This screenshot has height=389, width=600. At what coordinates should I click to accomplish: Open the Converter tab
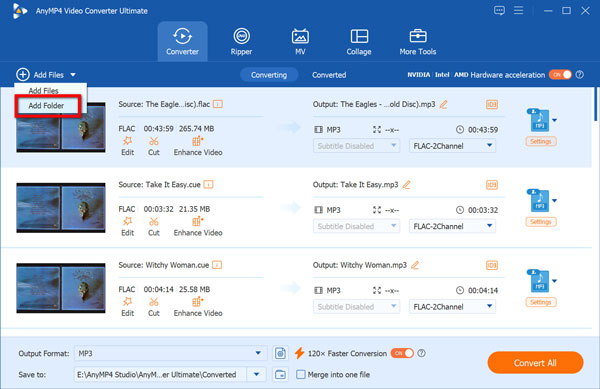tap(183, 41)
